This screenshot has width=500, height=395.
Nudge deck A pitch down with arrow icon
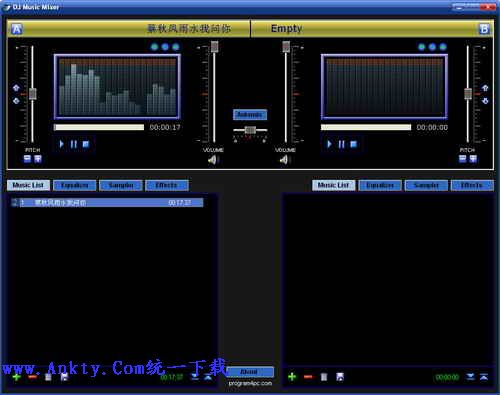click(16, 100)
